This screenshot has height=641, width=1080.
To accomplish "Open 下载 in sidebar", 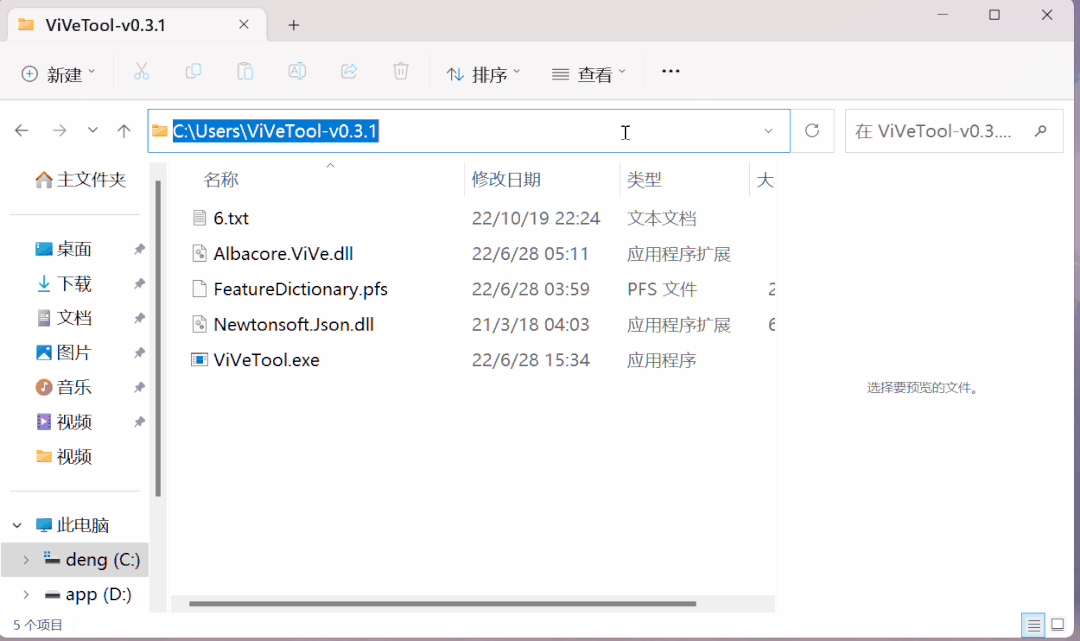I will 63,284.
